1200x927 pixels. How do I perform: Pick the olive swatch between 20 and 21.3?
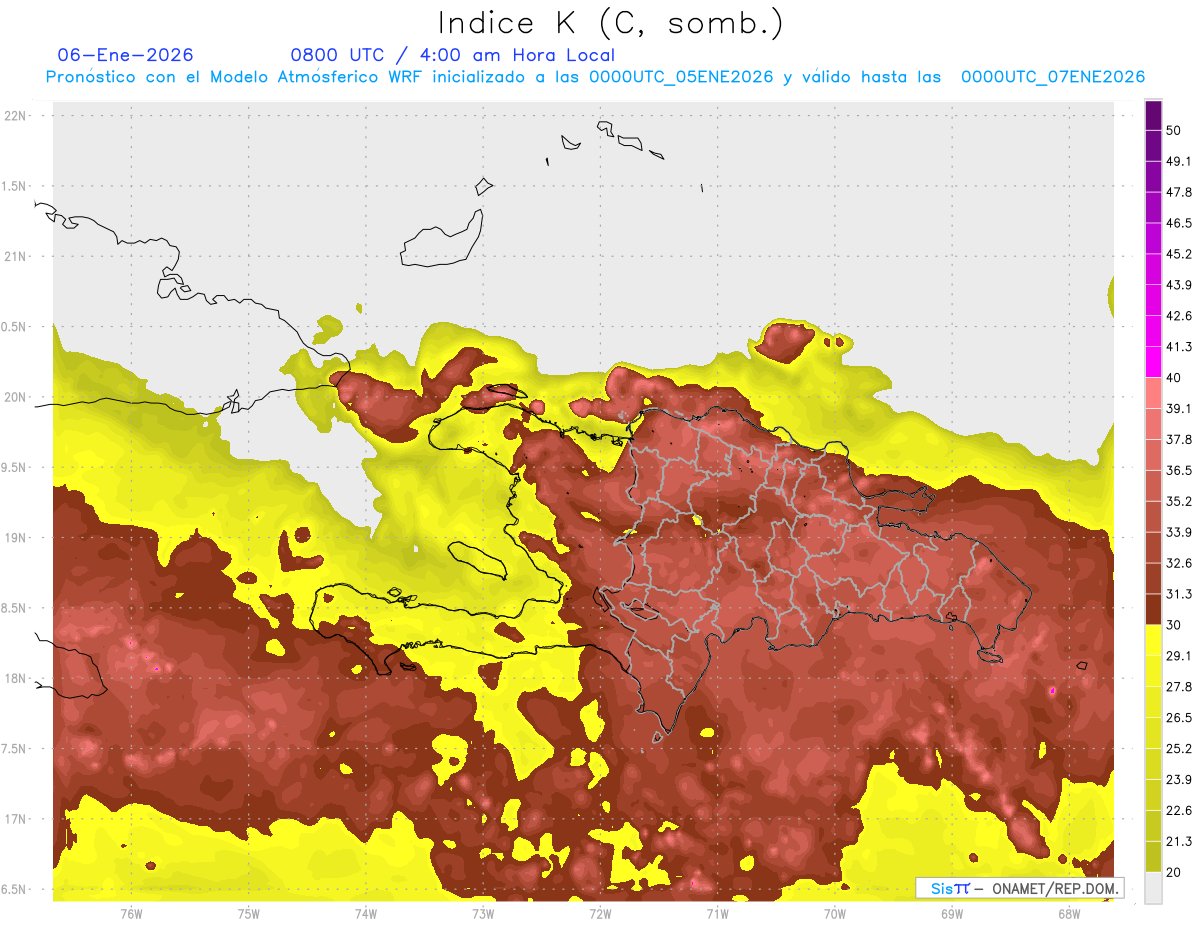click(x=1153, y=857)
